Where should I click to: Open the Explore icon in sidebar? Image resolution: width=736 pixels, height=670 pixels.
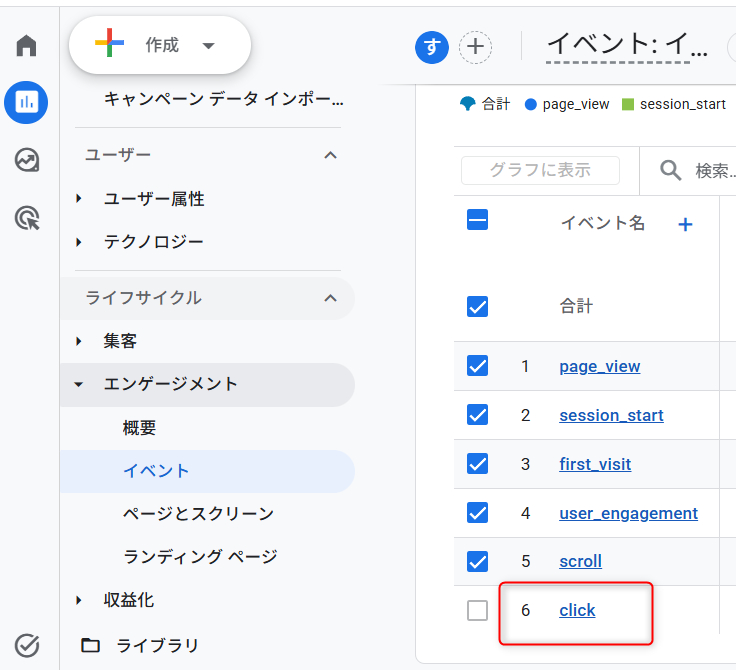click(x=27, y=160)
